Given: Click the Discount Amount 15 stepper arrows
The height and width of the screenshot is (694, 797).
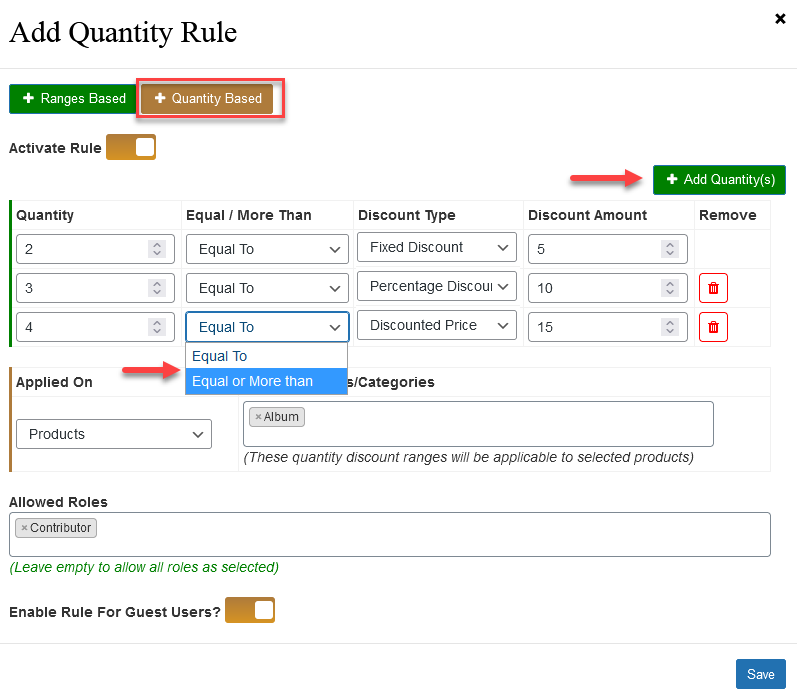Looking at the screenshot, I should (670, 327).
